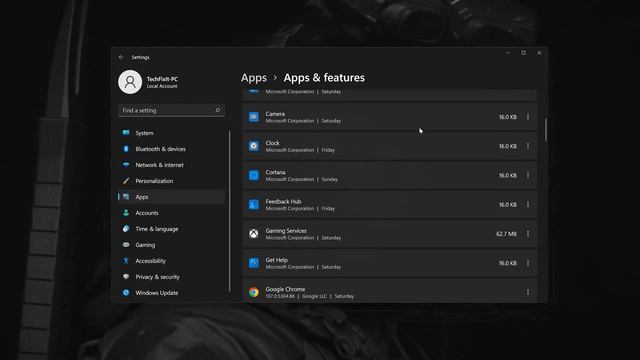
Task: Open Accessibility settings
Action: point(171,261)
